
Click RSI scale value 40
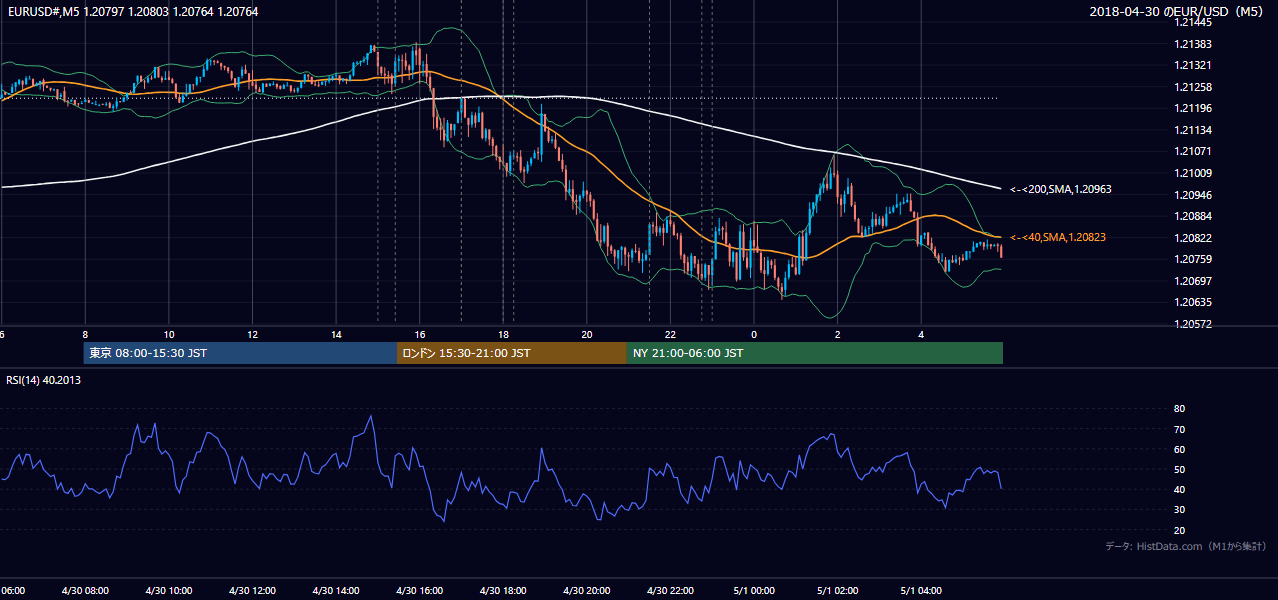pyautogui.click(x=1179, y=489)
